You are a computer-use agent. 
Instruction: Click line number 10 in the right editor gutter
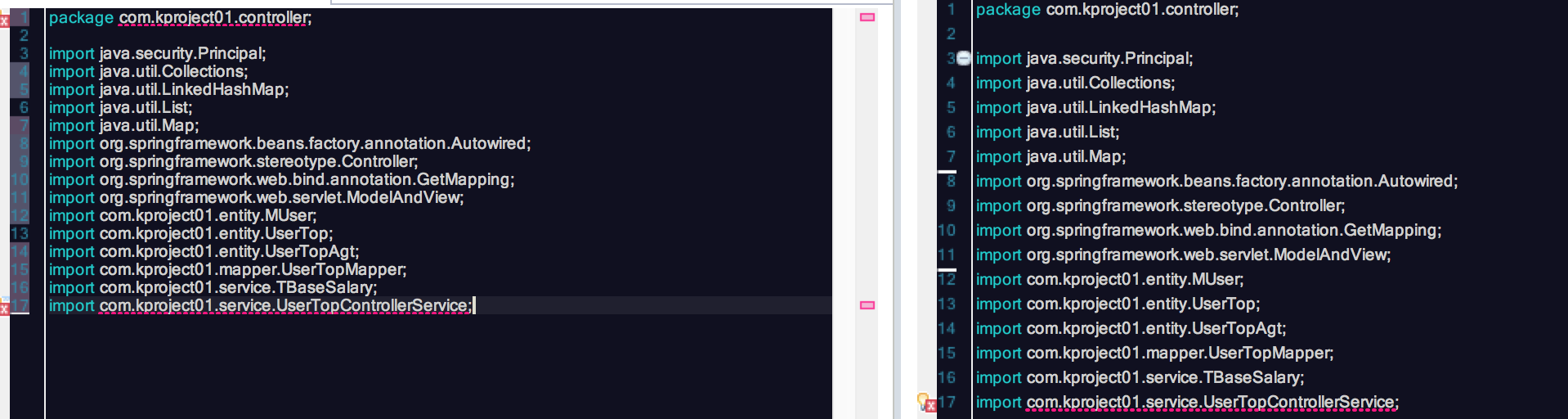(x=947, y=230)
